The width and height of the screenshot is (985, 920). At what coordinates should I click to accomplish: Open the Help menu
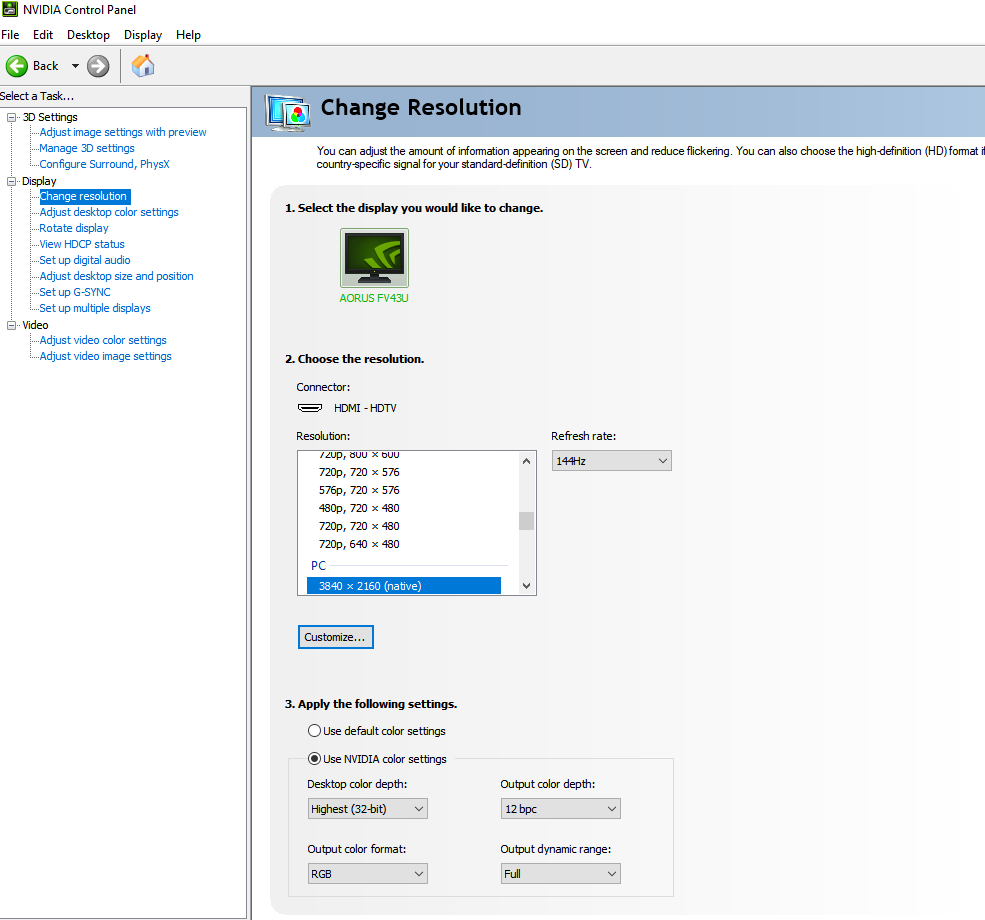(x=188, y=35)
